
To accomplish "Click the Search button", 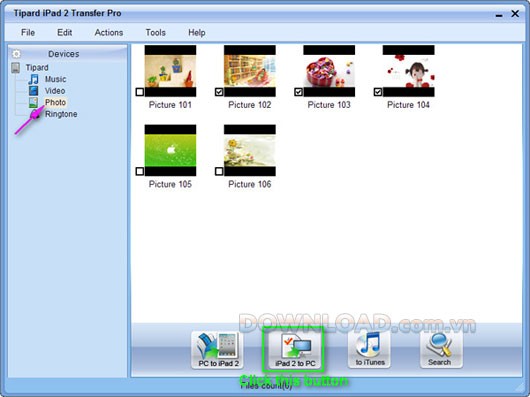I will pos(441,349).
